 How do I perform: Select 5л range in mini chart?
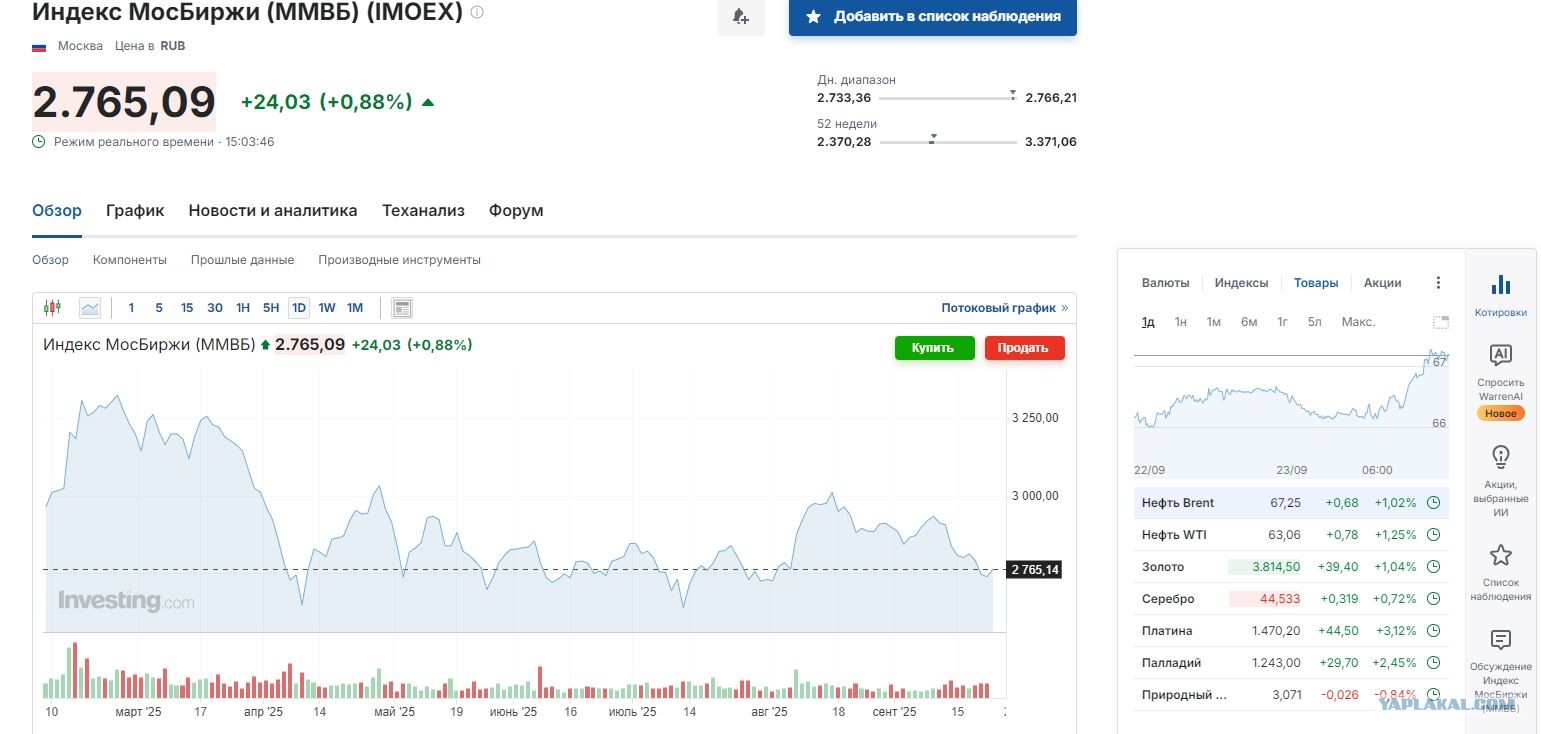tap(1314, 322)
